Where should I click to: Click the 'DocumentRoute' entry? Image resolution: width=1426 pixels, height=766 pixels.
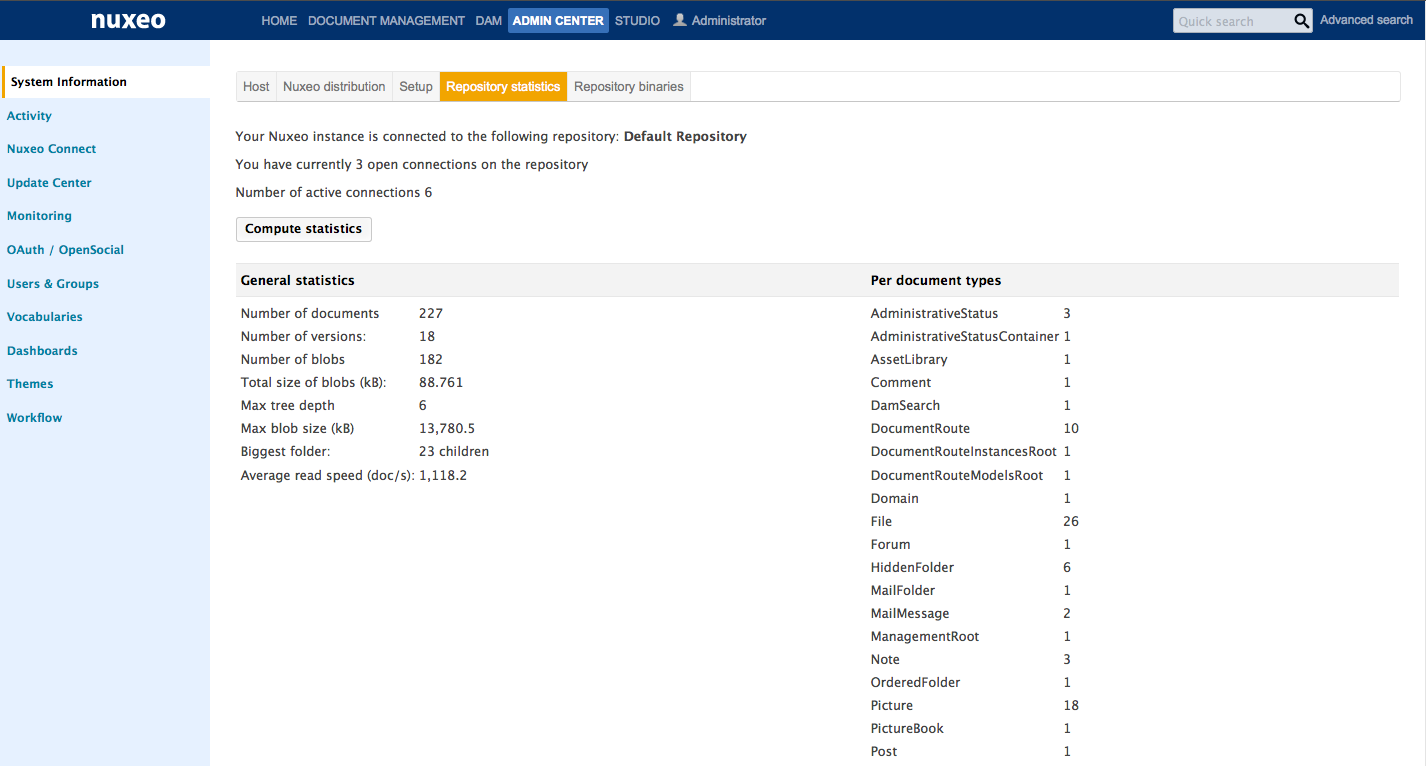pyautogui.click(x=920, y=428)
